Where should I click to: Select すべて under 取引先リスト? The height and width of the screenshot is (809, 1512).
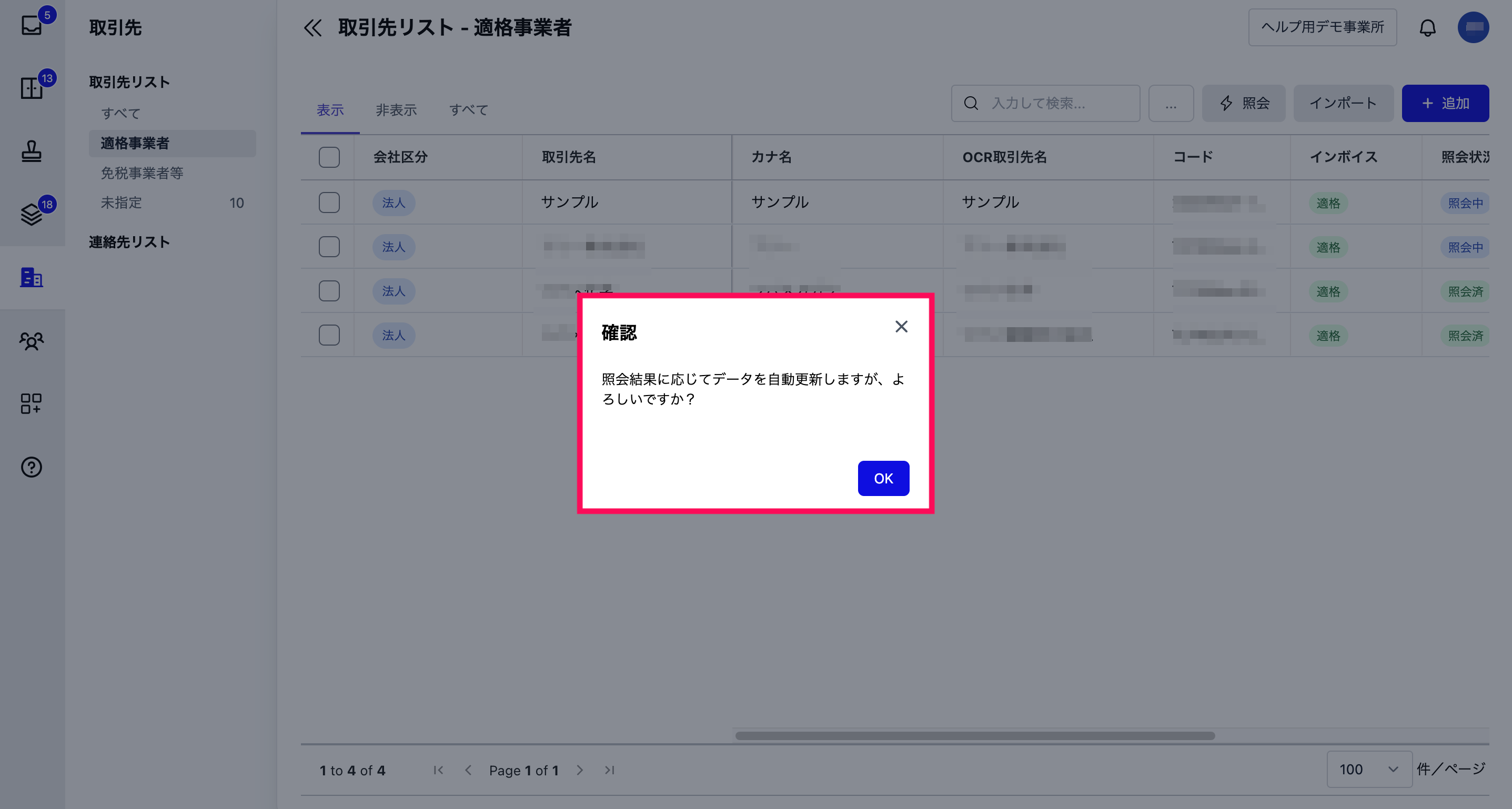pyautogui.click(x=120, y=113)
